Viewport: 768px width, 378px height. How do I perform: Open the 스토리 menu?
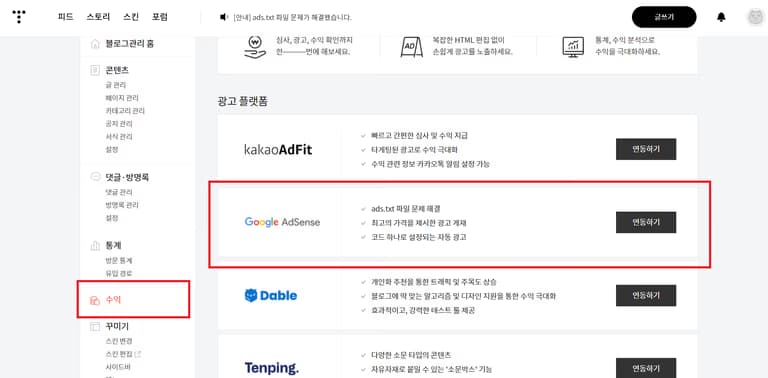(x=98, y=17)
